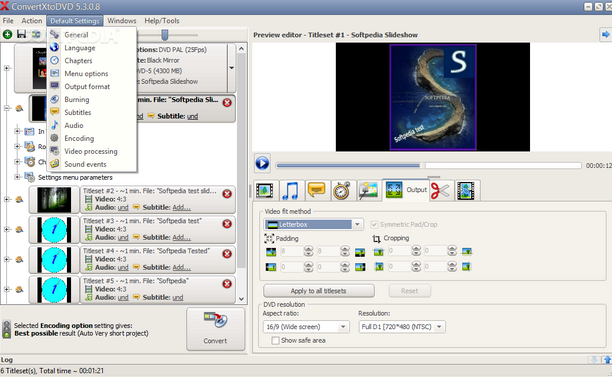
Task: Choose Video processing menu entry
Action: click(92, 151)
